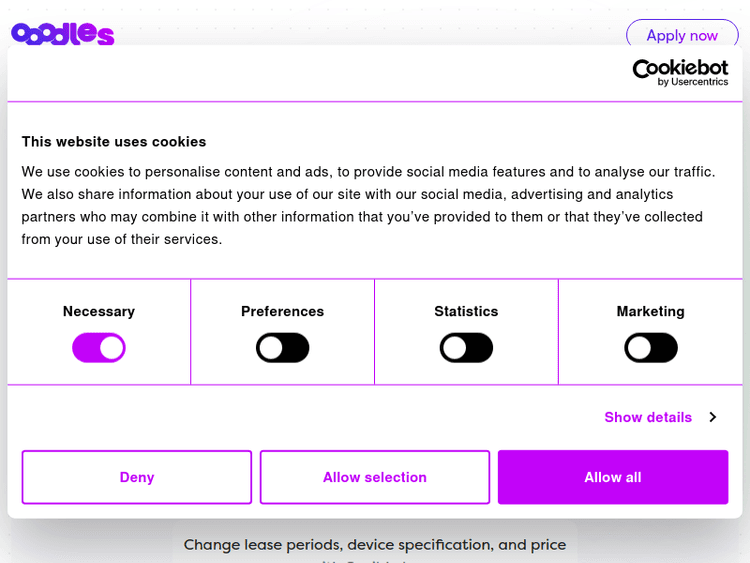Turn on the Statistics cookies switch
This screenshot has width=750, height=563.
pyautogui.click(x=466, y=348)
